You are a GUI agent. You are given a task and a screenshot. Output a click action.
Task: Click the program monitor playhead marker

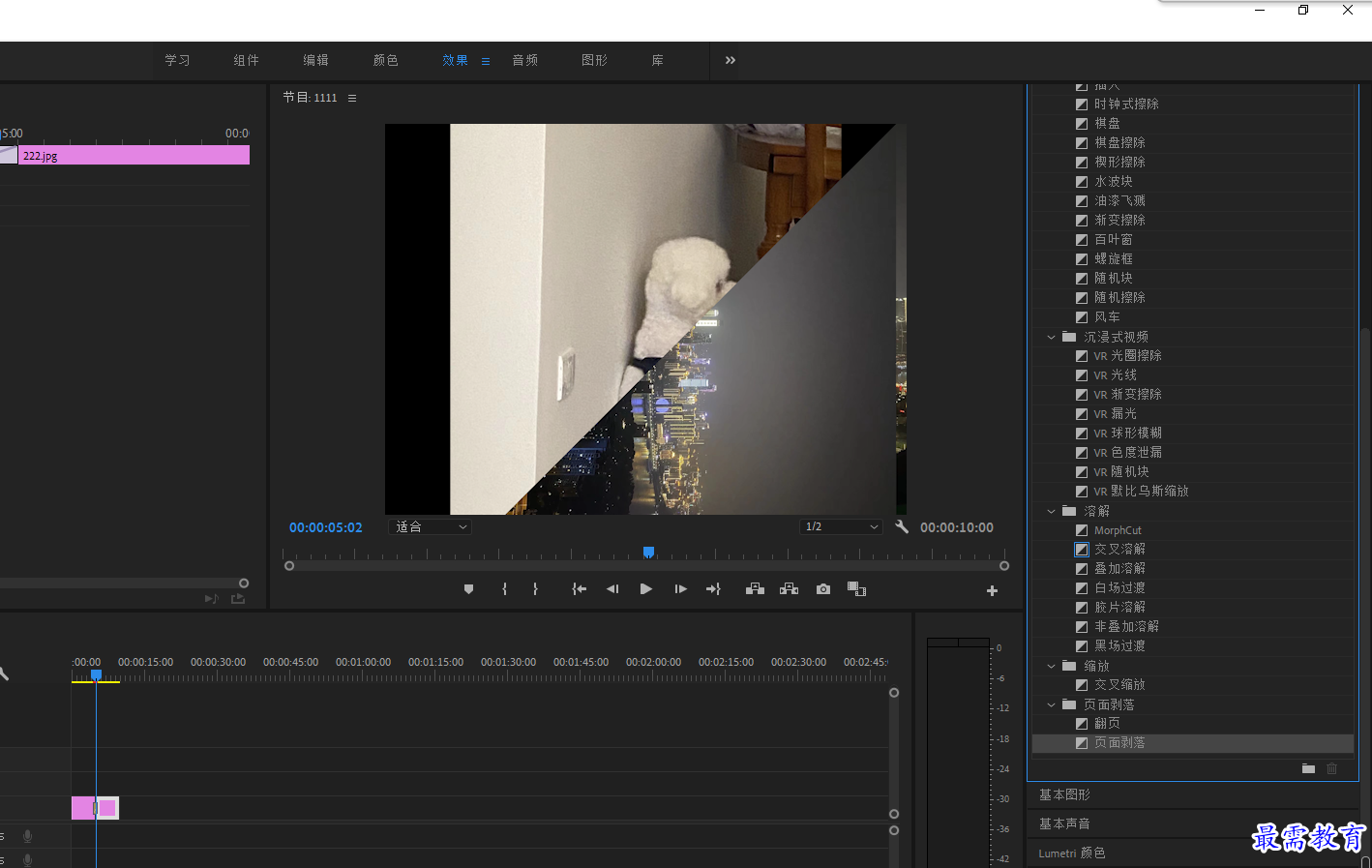649,552
